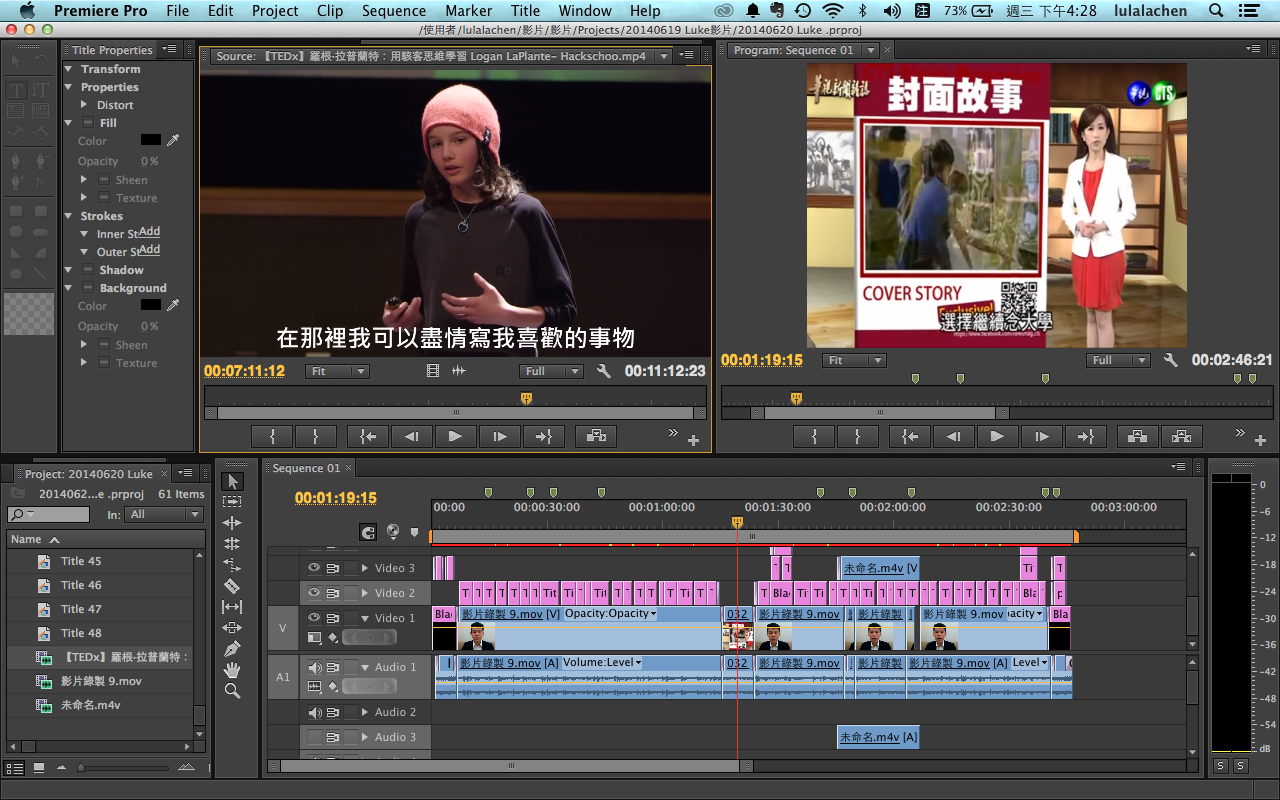The width and height of the screenshot is (1280, 800).
Task: Expand the Distort section
Action: pos(84,105)
